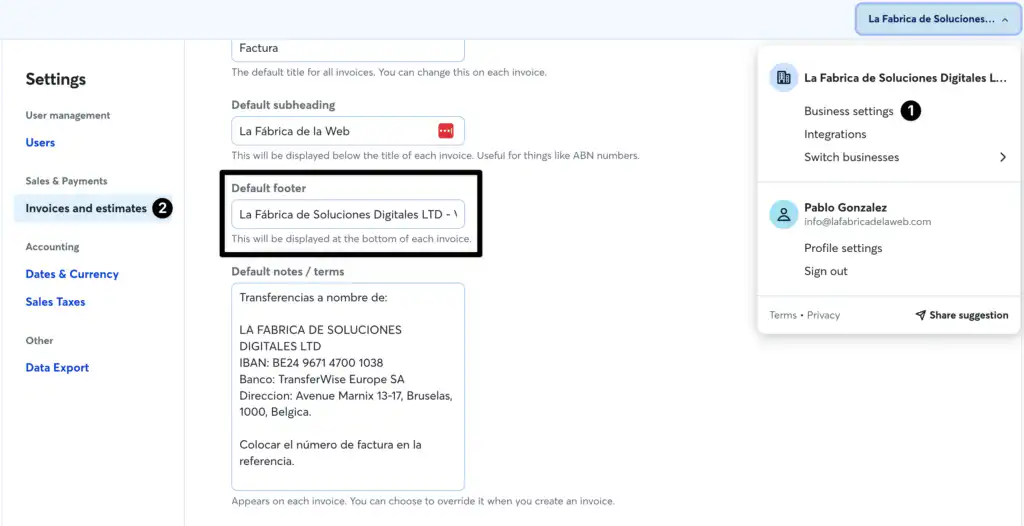Screen dimensions: 1024x526
Task: Expand the Switch businesses chevron arrow
Action: click(1002, 157)
